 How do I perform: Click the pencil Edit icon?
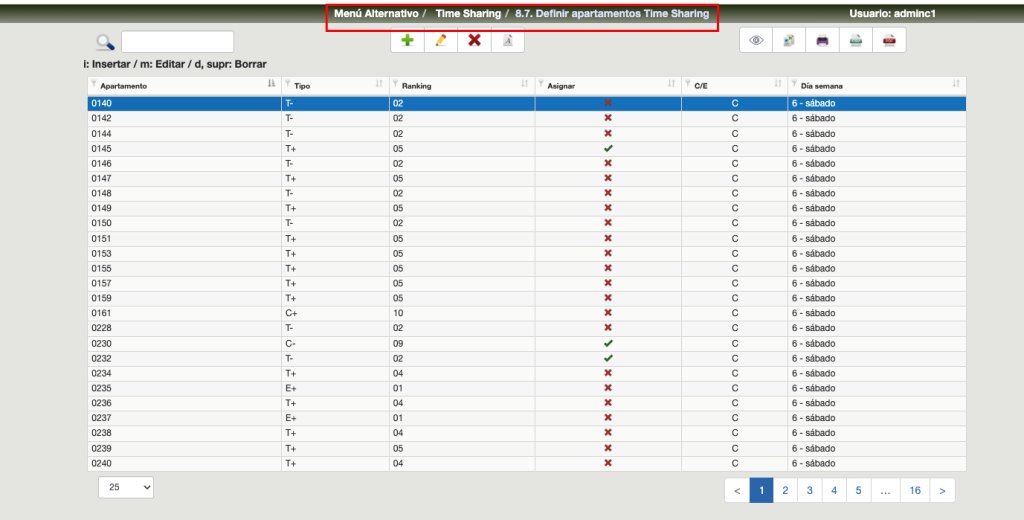441,40
